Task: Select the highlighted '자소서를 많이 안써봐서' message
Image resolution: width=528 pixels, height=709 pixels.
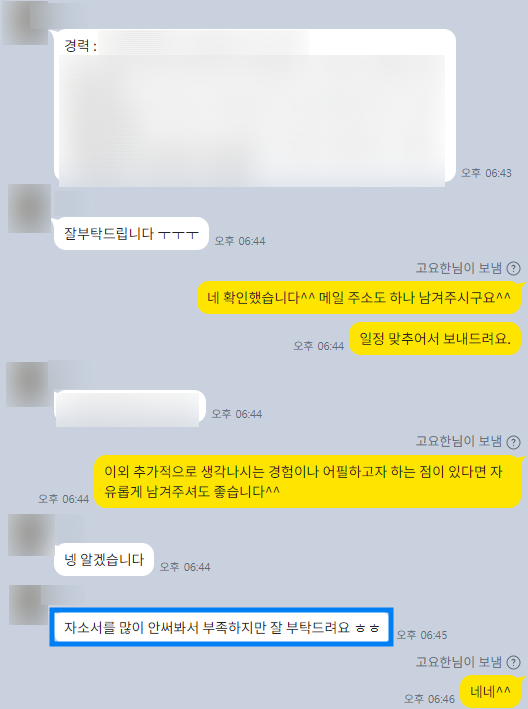Action: [222, 627]
